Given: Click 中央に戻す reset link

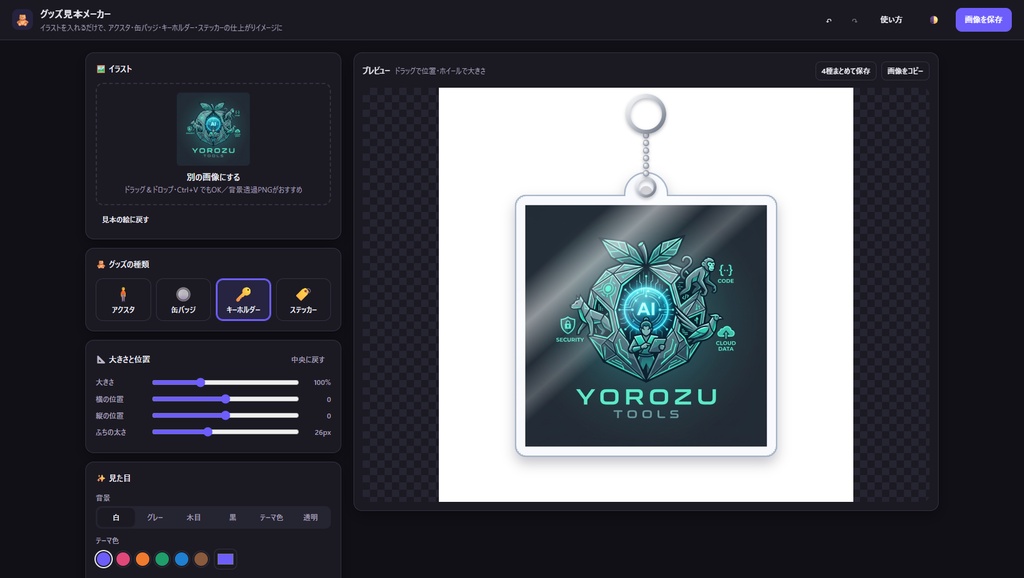Looking at the screenshot, I should 308,360.
